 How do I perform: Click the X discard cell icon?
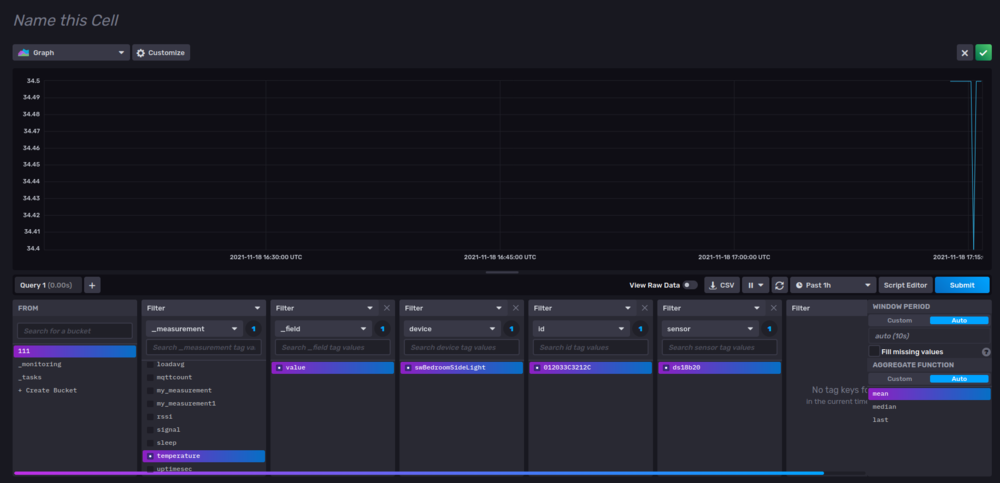coord(965,52)
